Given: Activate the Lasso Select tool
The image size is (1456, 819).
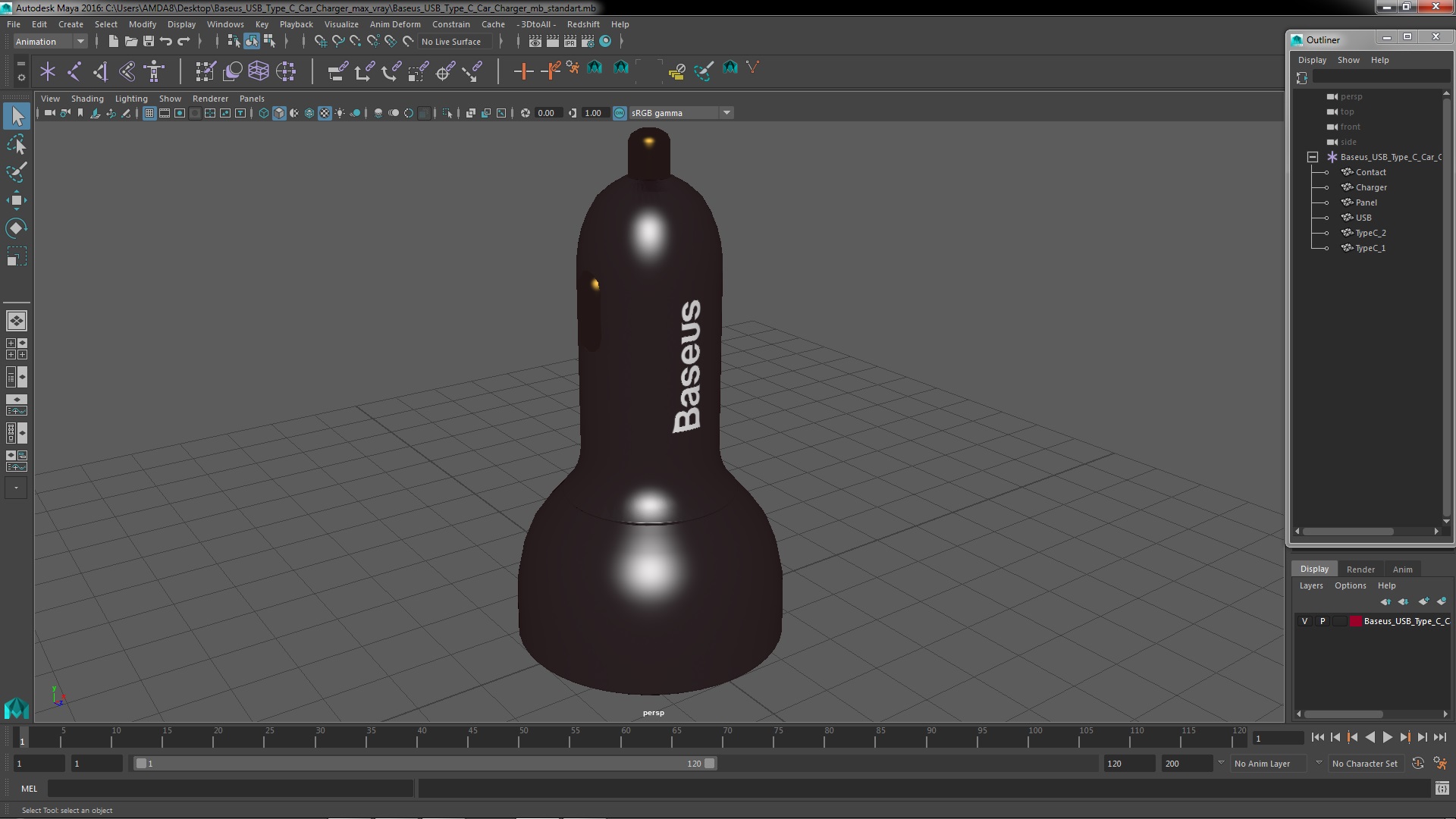Looking at the screenshot, I should [x=17, y=144].
